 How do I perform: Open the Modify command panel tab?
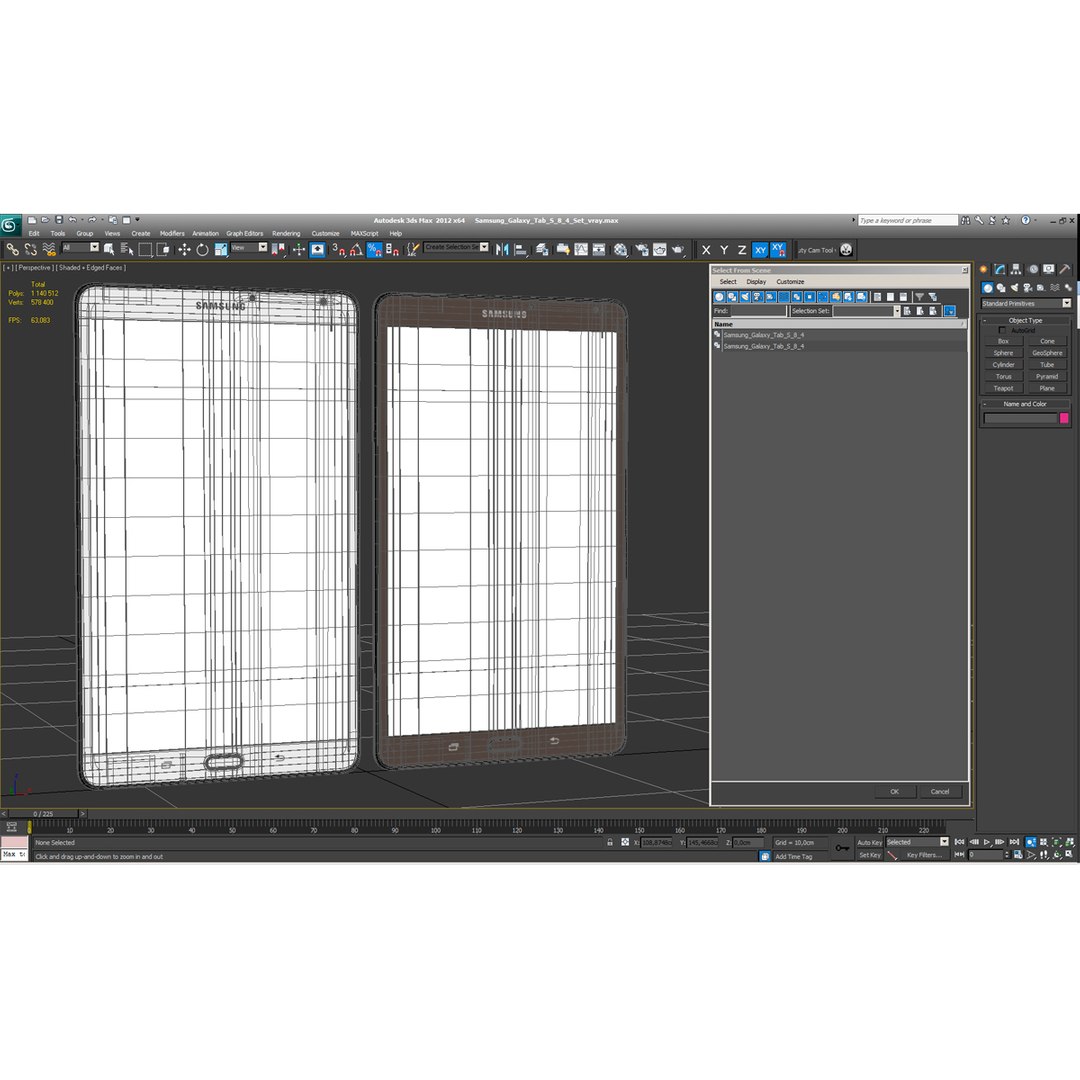pos(999,269)
